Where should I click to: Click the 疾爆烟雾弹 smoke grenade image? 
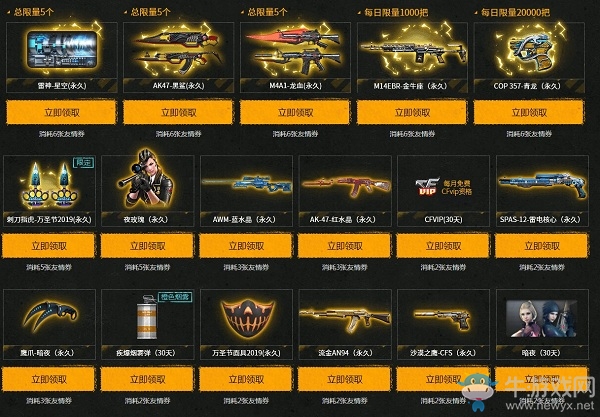(147, 318)
